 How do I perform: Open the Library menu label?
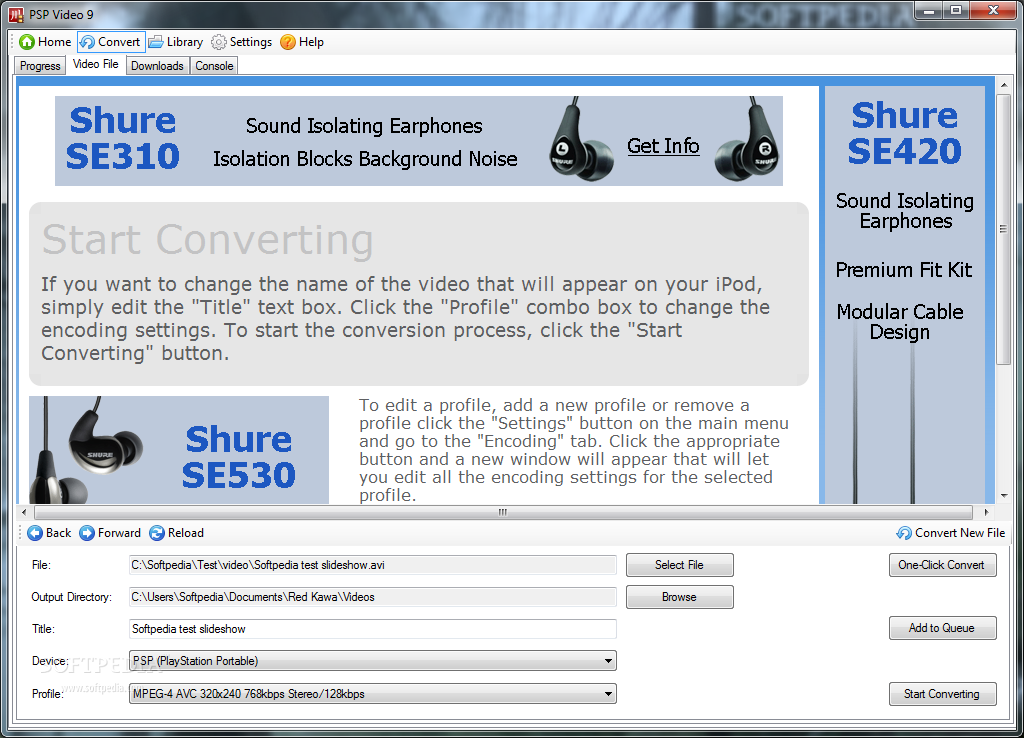coord(185,42)
